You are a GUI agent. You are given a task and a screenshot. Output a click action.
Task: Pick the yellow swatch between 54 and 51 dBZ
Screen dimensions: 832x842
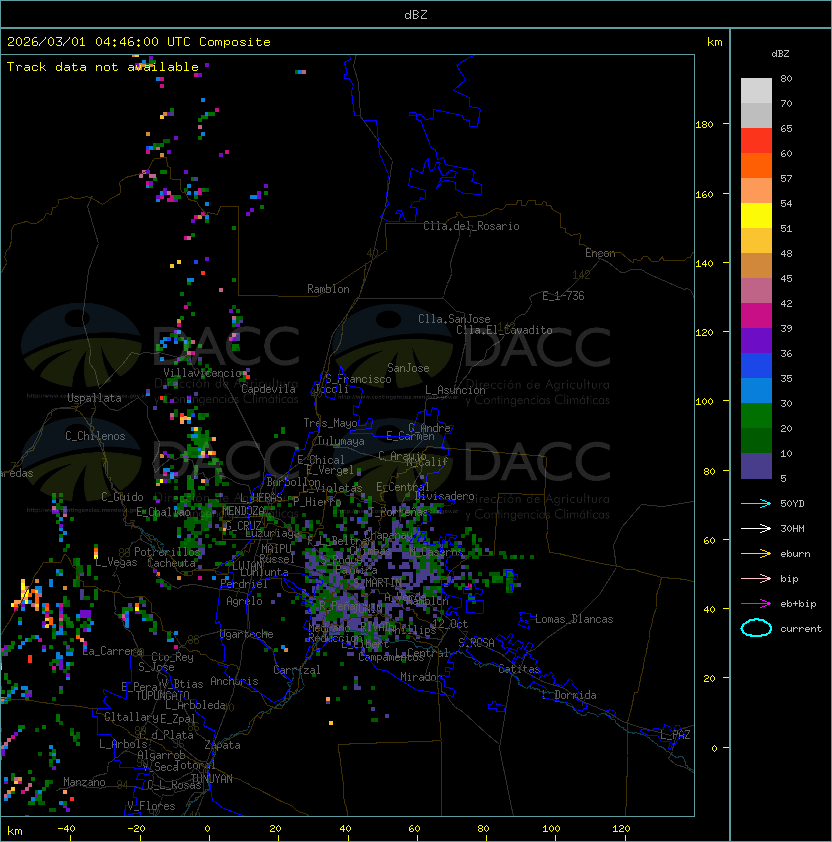756,216
